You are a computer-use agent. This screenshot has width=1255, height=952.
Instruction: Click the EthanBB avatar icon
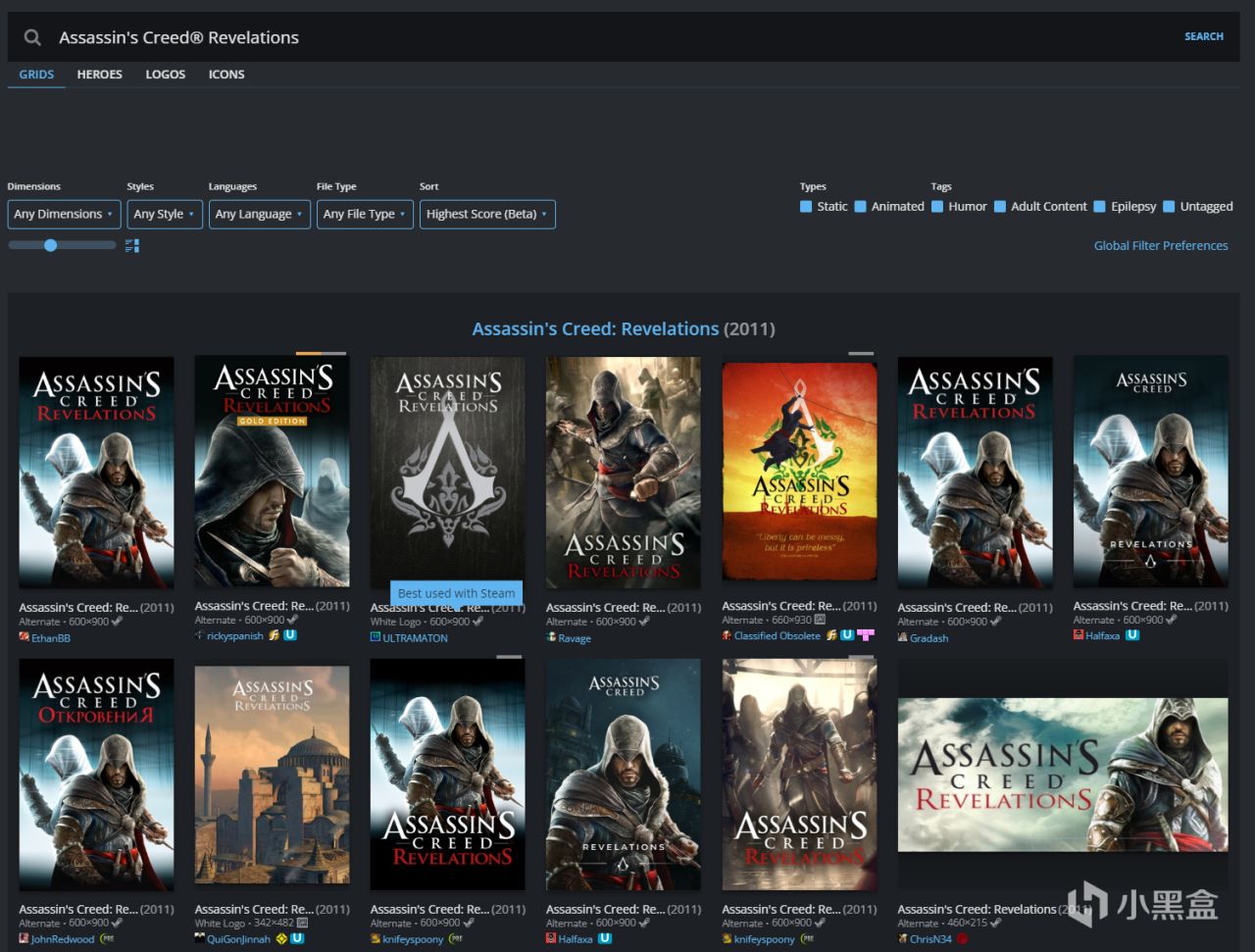(x=25, y=637)
